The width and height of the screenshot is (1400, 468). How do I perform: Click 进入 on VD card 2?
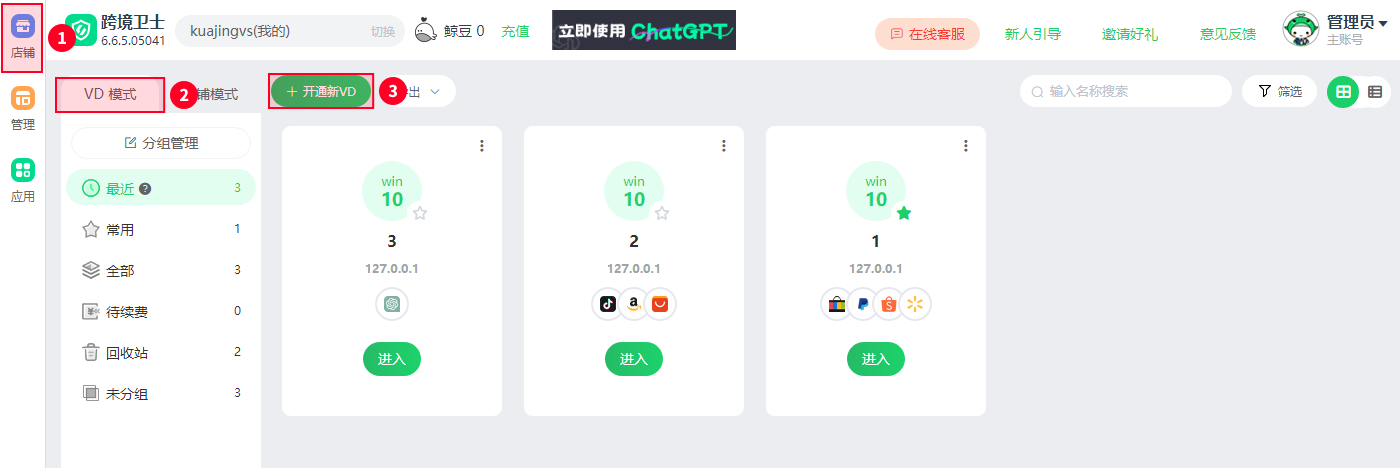point(634,359)
